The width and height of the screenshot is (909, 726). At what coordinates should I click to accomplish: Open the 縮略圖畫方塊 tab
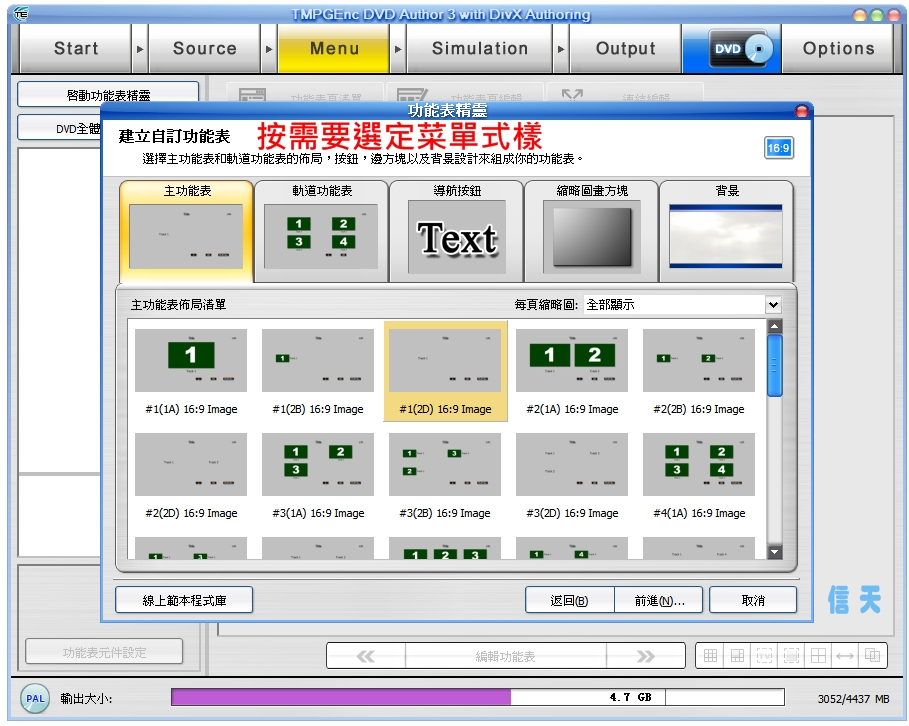(x=592, y=231)
